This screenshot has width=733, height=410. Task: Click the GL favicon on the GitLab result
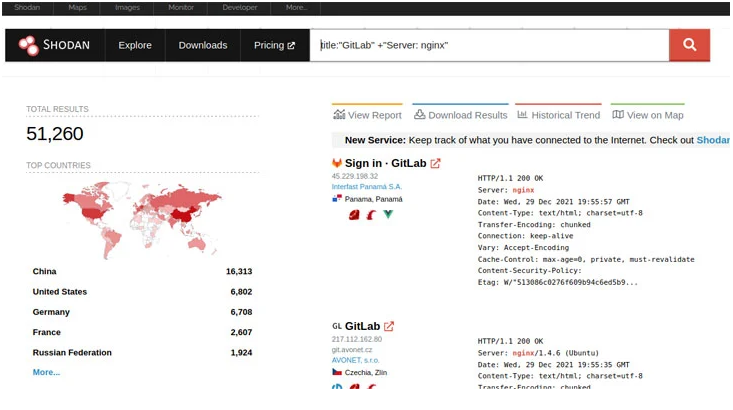point(337,326)
